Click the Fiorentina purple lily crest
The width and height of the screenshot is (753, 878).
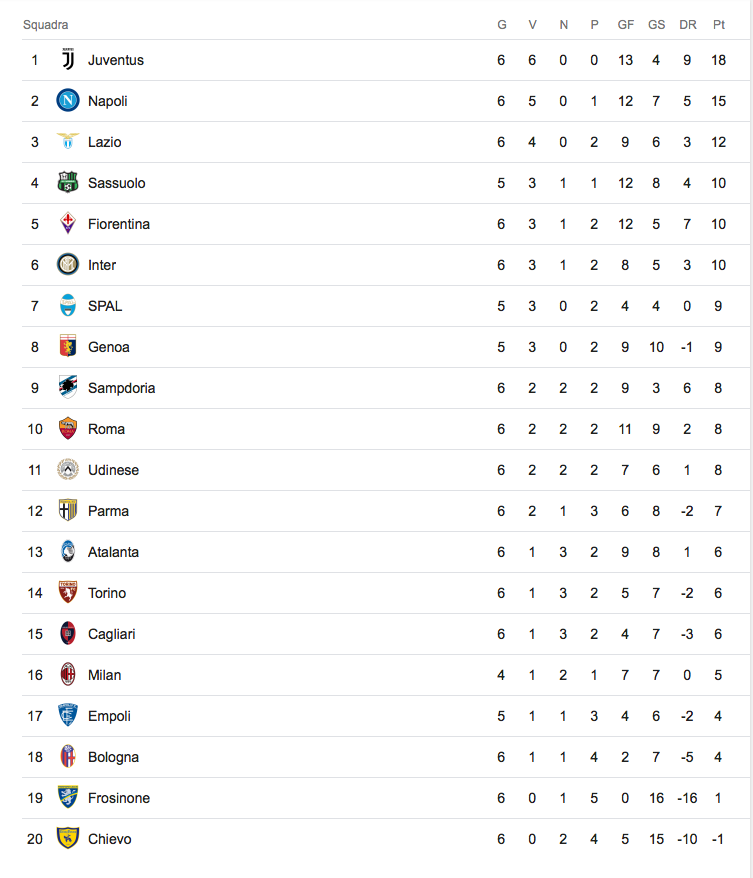[x=68, y=223]
